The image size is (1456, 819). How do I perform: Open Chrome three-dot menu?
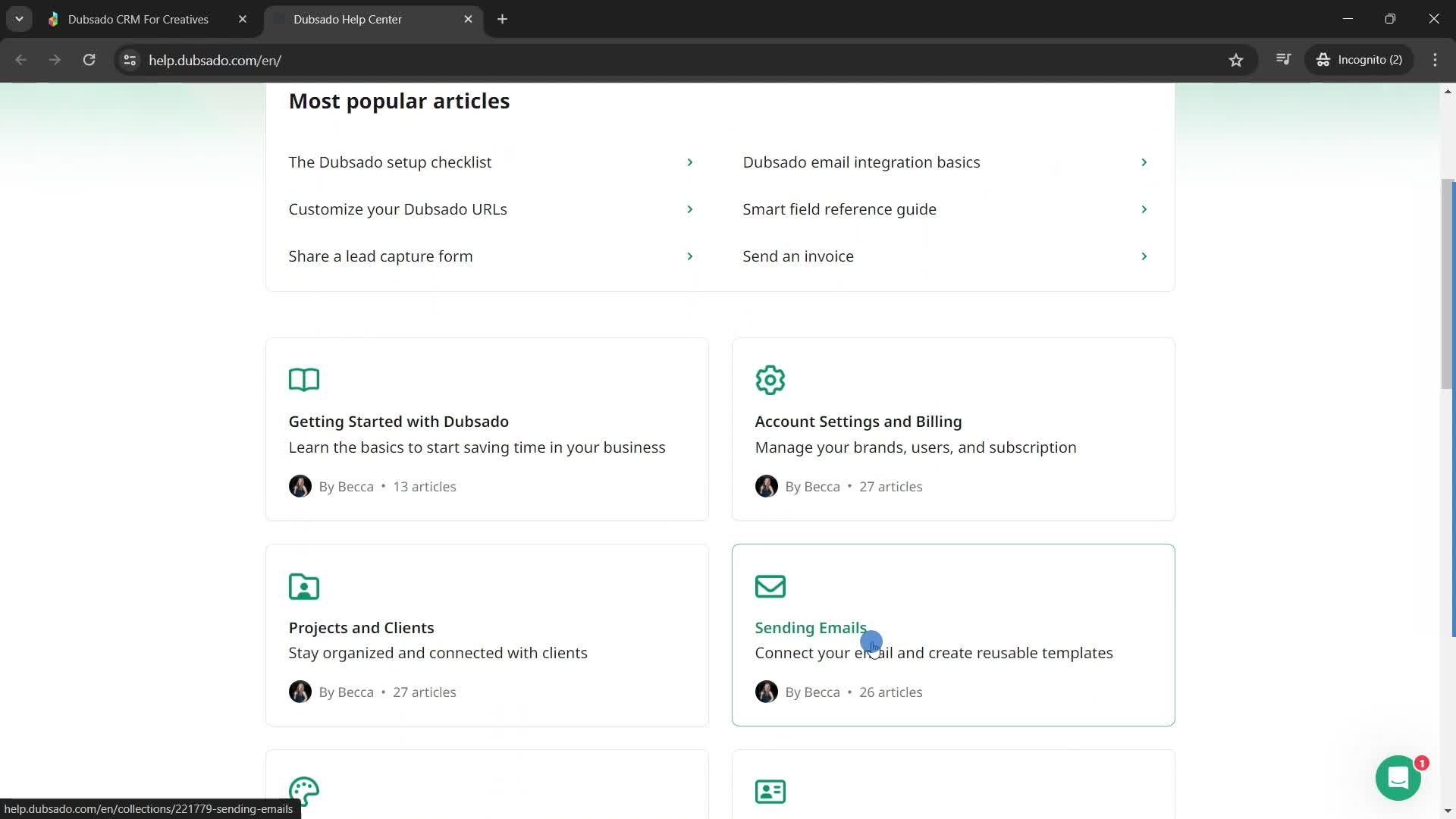point(1435,60)
